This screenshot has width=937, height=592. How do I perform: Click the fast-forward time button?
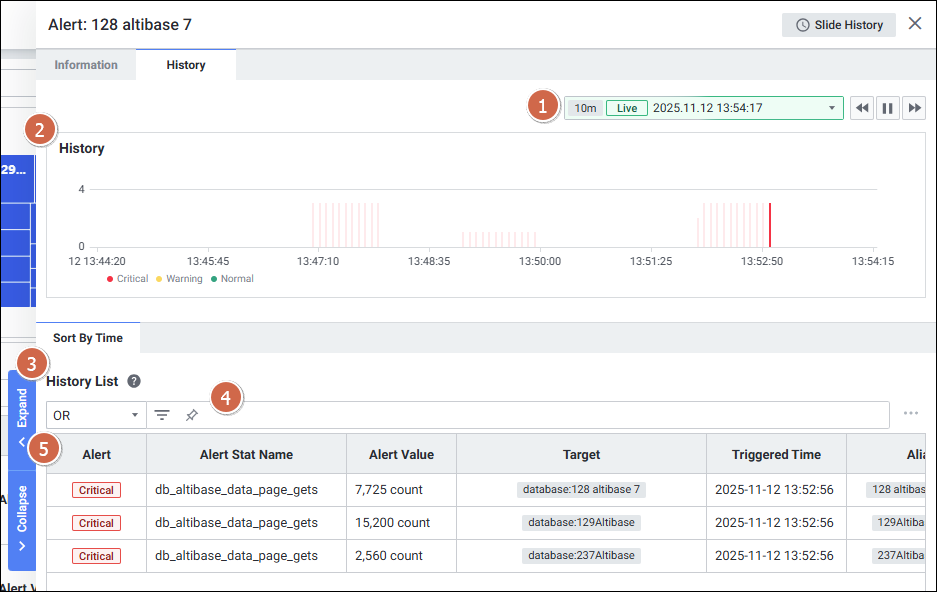point(913,108)
